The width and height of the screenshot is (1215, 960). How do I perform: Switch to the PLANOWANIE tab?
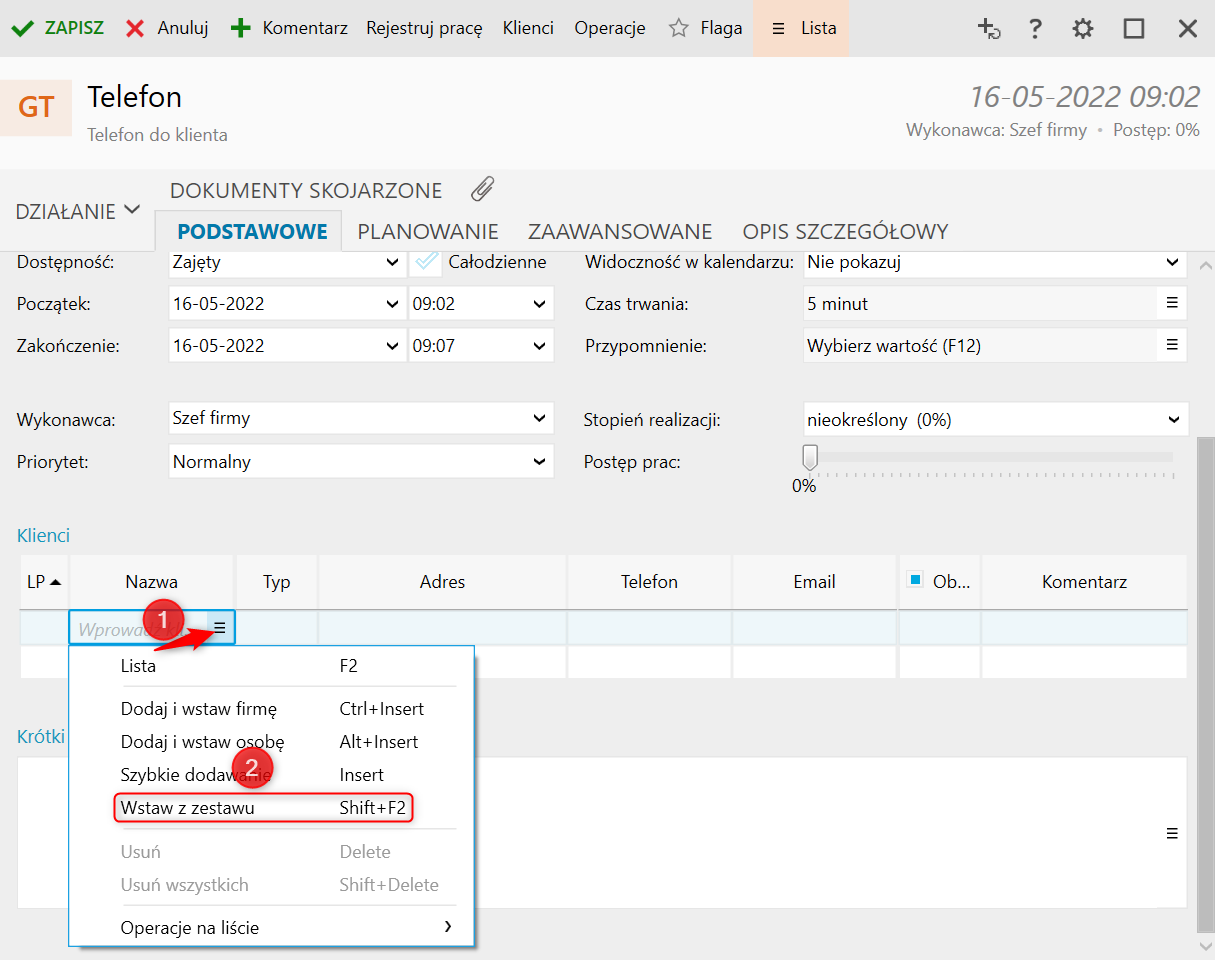click(x=428, y=232)
